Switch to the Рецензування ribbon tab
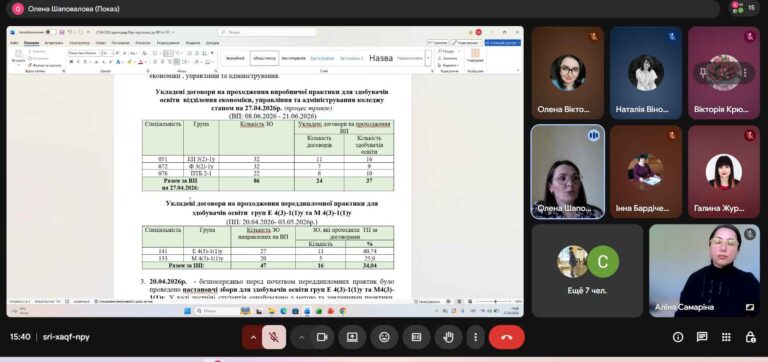The height and width of the screenshot is (362, 768). [x=168, y=43]
